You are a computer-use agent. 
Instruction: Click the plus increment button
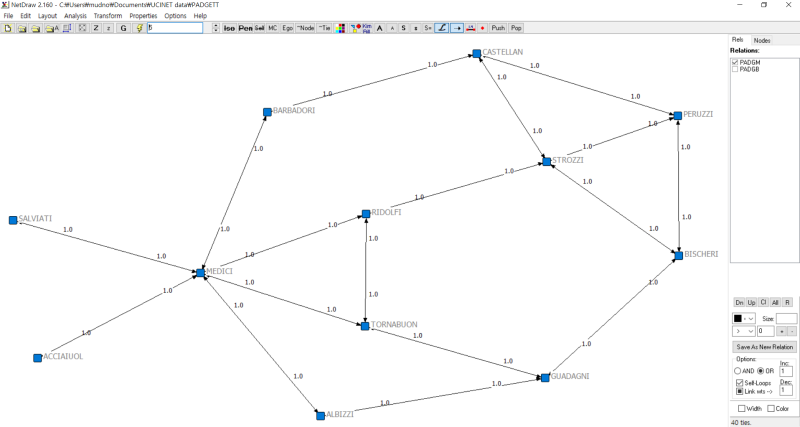(781, 331)
